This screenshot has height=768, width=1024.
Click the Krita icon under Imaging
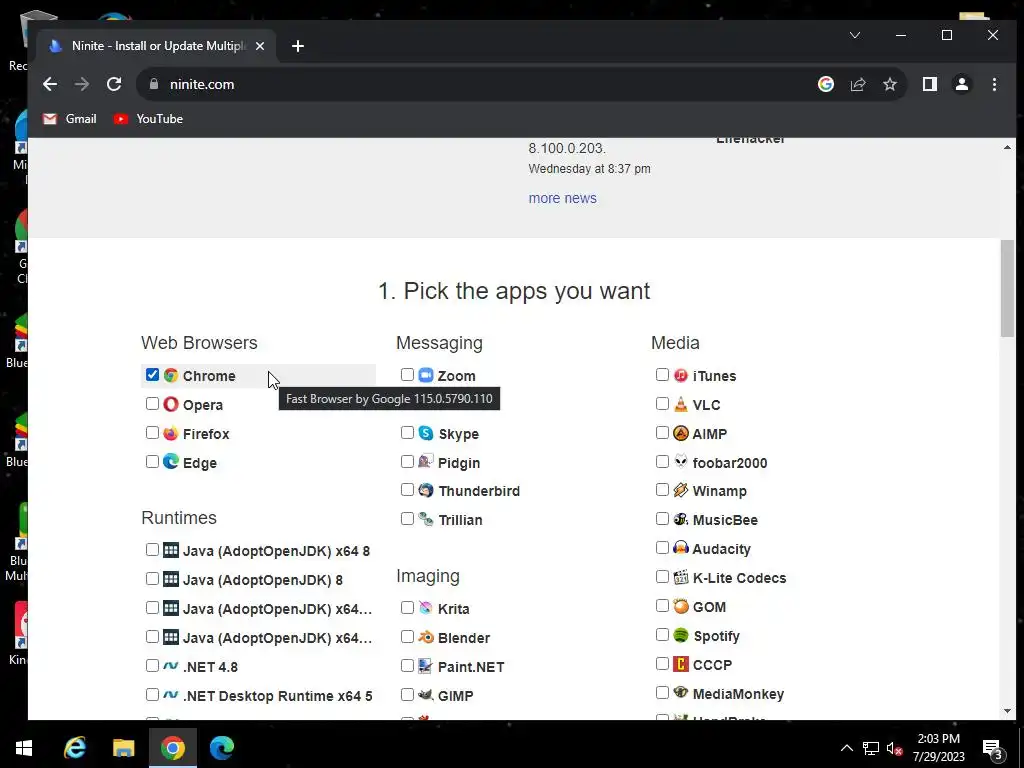coord(426,608)
